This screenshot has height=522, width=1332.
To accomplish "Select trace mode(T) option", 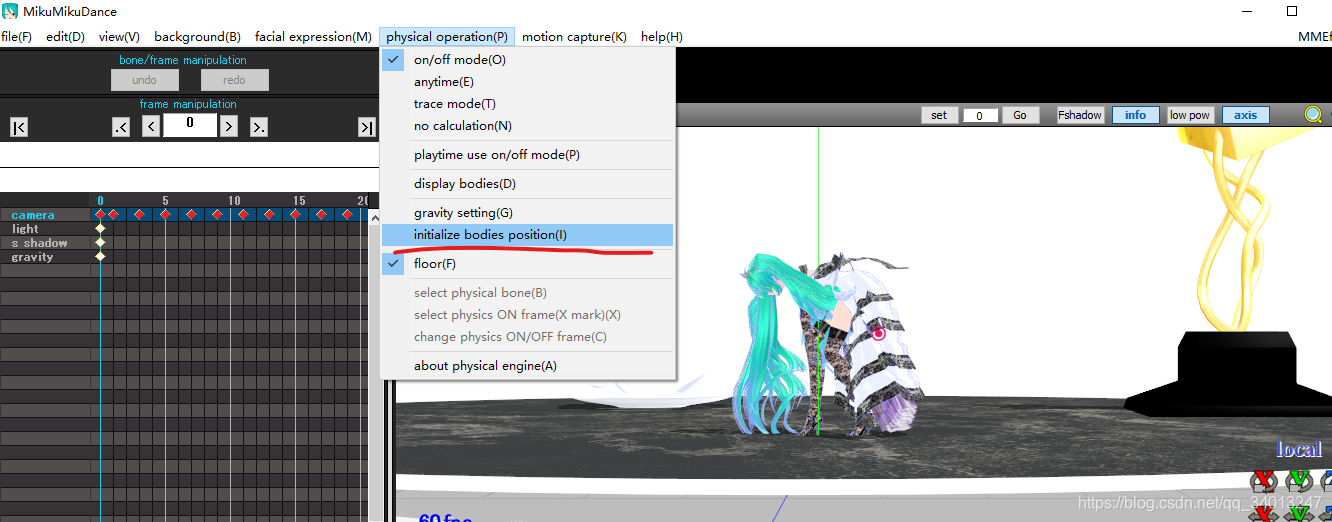I will pyautogui.click(x=527, y=104).
